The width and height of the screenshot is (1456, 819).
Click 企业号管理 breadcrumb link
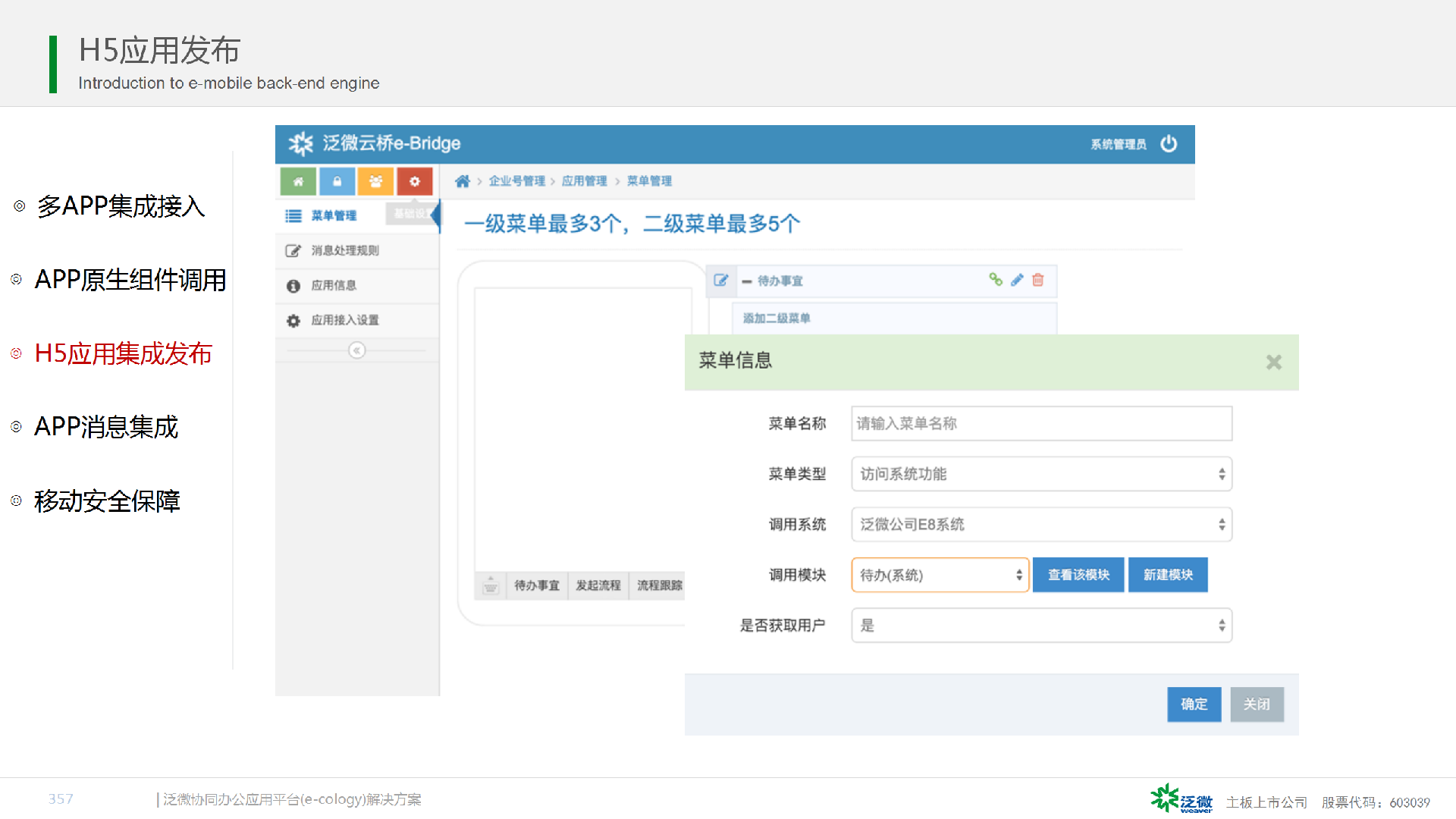tap(517, 181)
